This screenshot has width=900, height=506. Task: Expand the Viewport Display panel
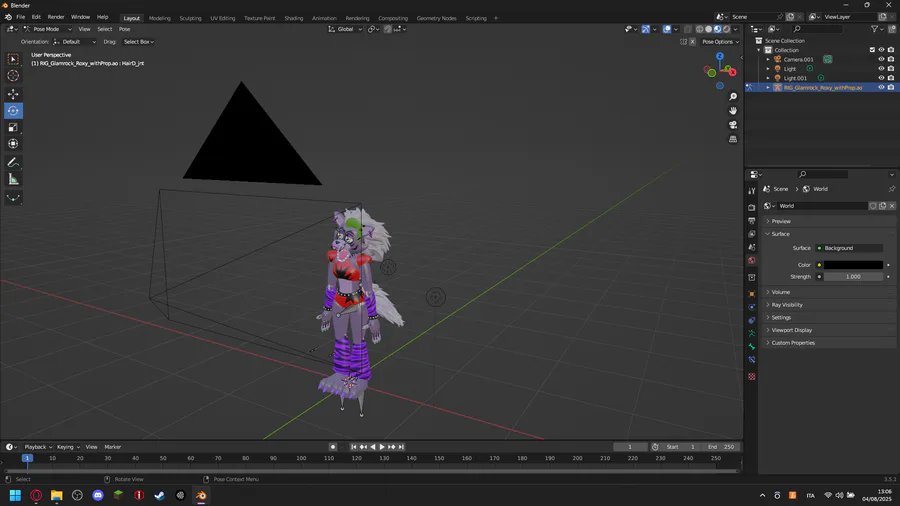(830, 330)
